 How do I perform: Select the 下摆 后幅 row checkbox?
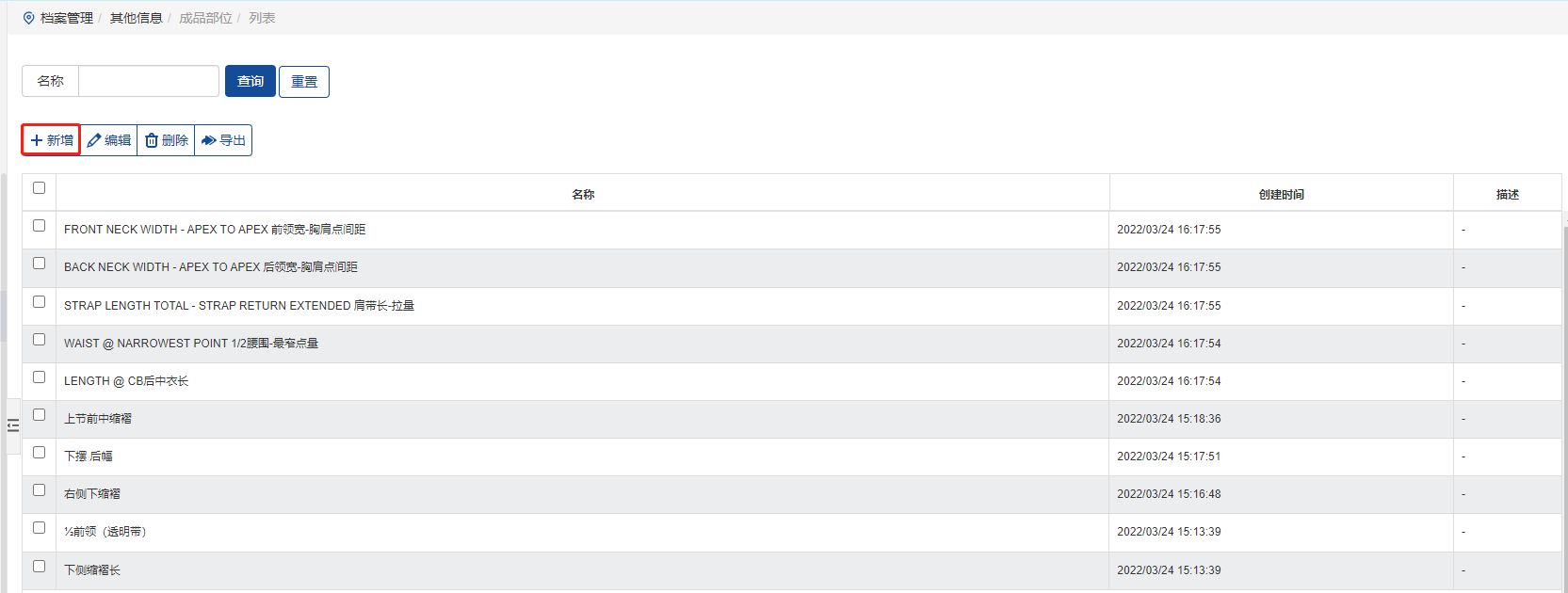click(x=39, y=453)
